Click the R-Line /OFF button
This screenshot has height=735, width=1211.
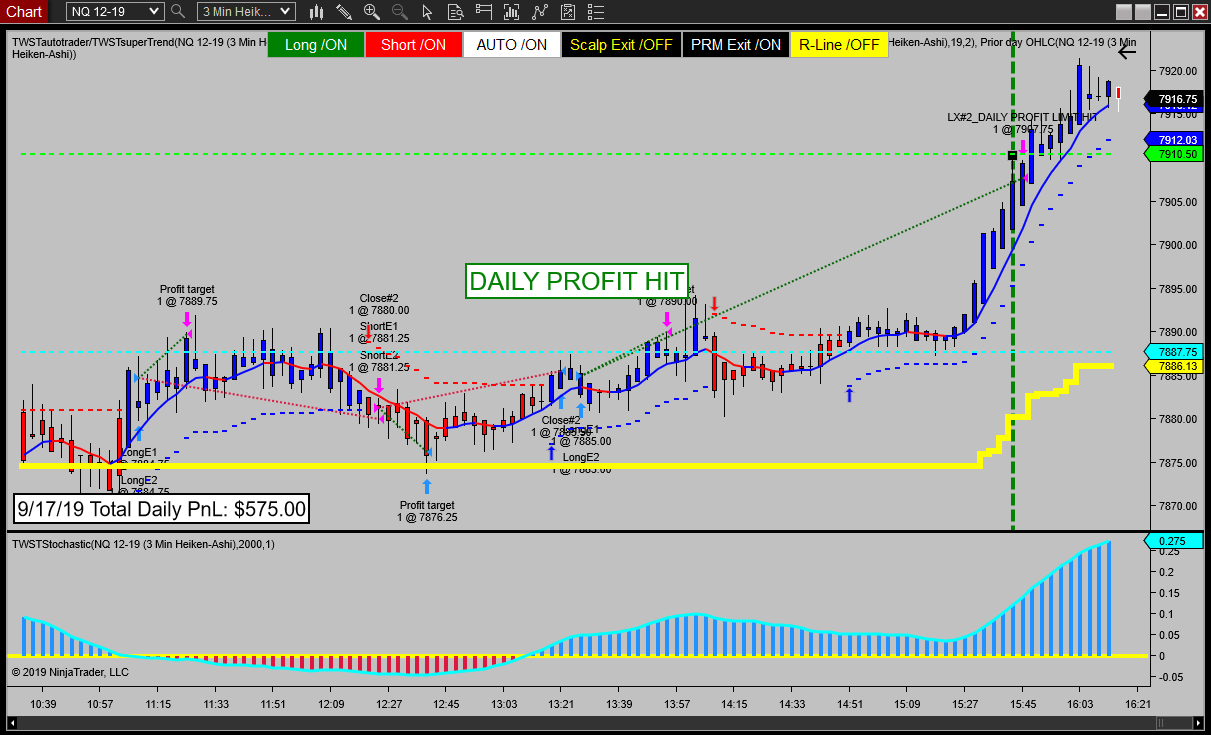point(839,45)
